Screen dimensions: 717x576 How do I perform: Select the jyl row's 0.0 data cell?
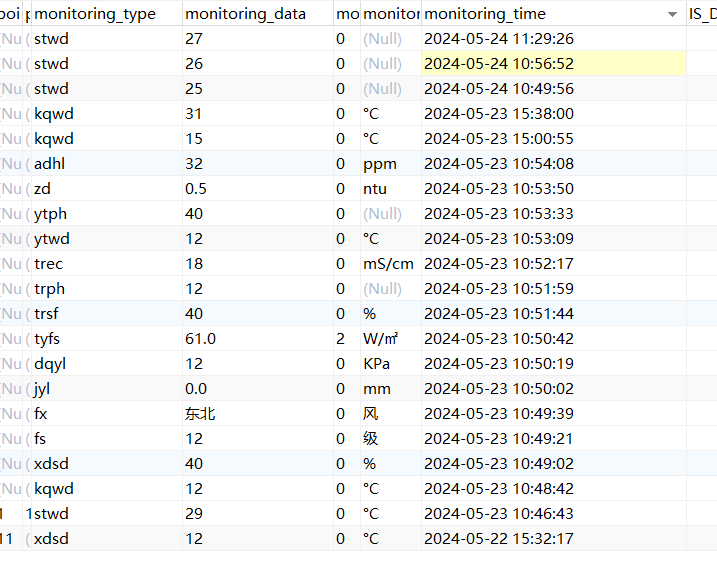pyautogui.click(x=196, y=388)
